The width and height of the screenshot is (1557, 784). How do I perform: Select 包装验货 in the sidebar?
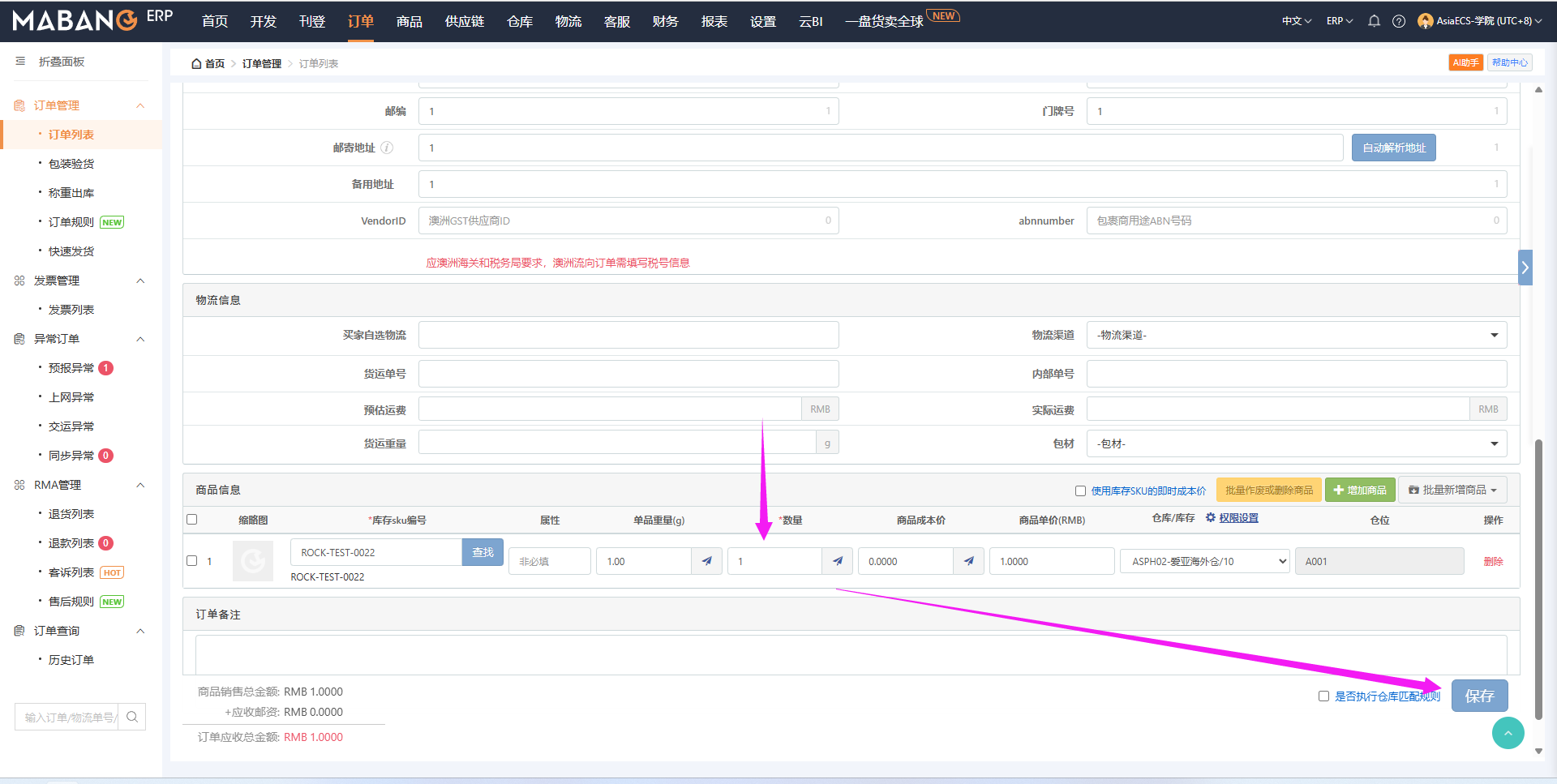click(x=71, y=164)
